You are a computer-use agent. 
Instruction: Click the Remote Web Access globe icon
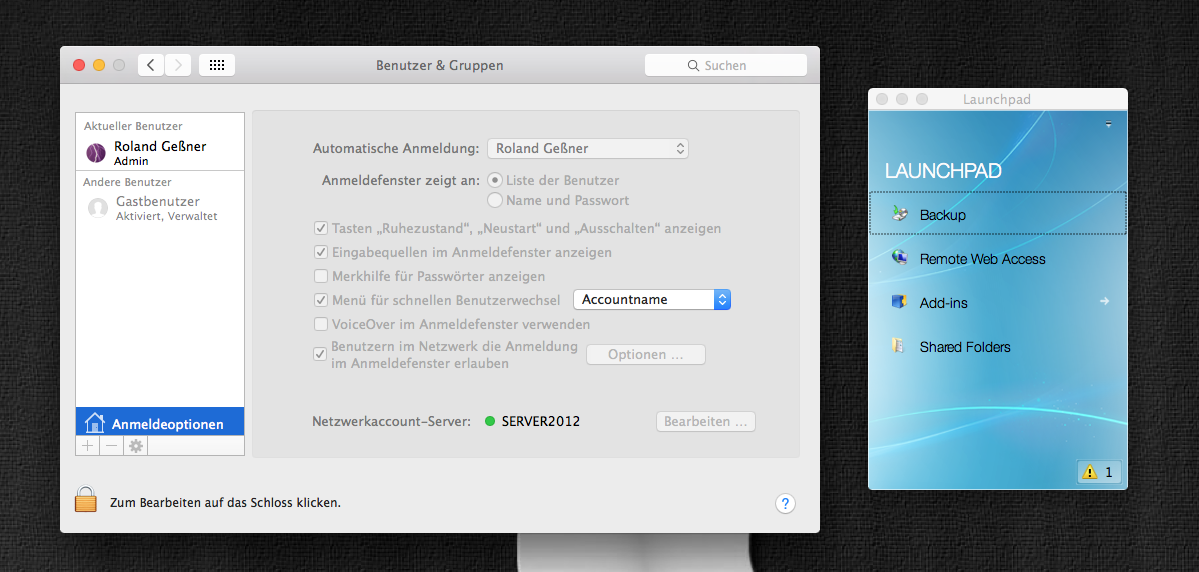coord(900,258)
